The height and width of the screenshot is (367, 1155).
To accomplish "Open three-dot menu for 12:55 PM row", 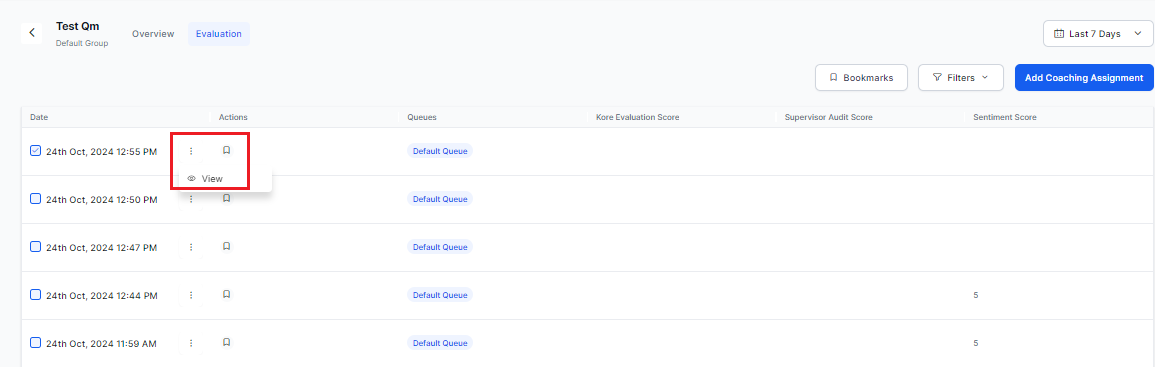I will click(x=191, y=151).
